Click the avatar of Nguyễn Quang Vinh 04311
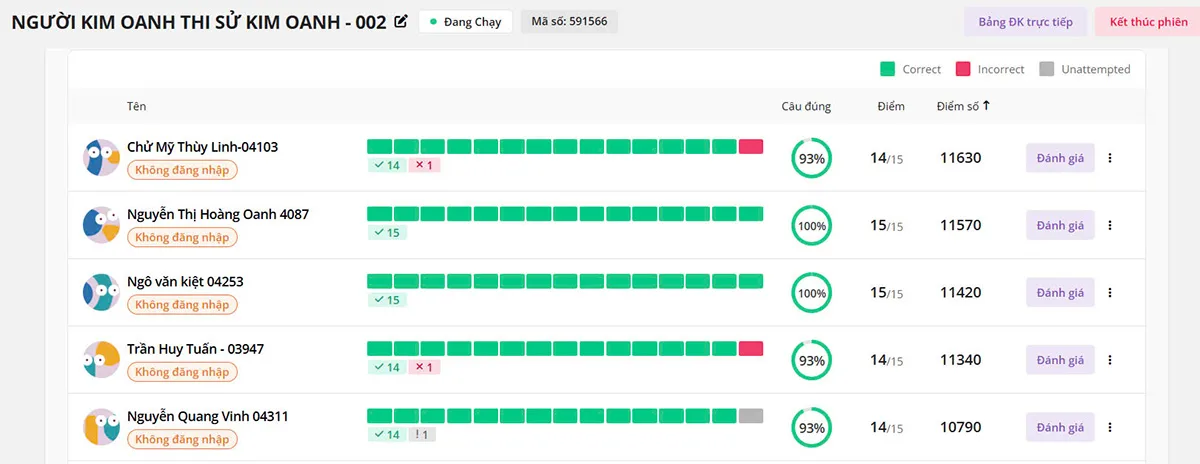Viewport: 1200px width, 464px height. 101,428
